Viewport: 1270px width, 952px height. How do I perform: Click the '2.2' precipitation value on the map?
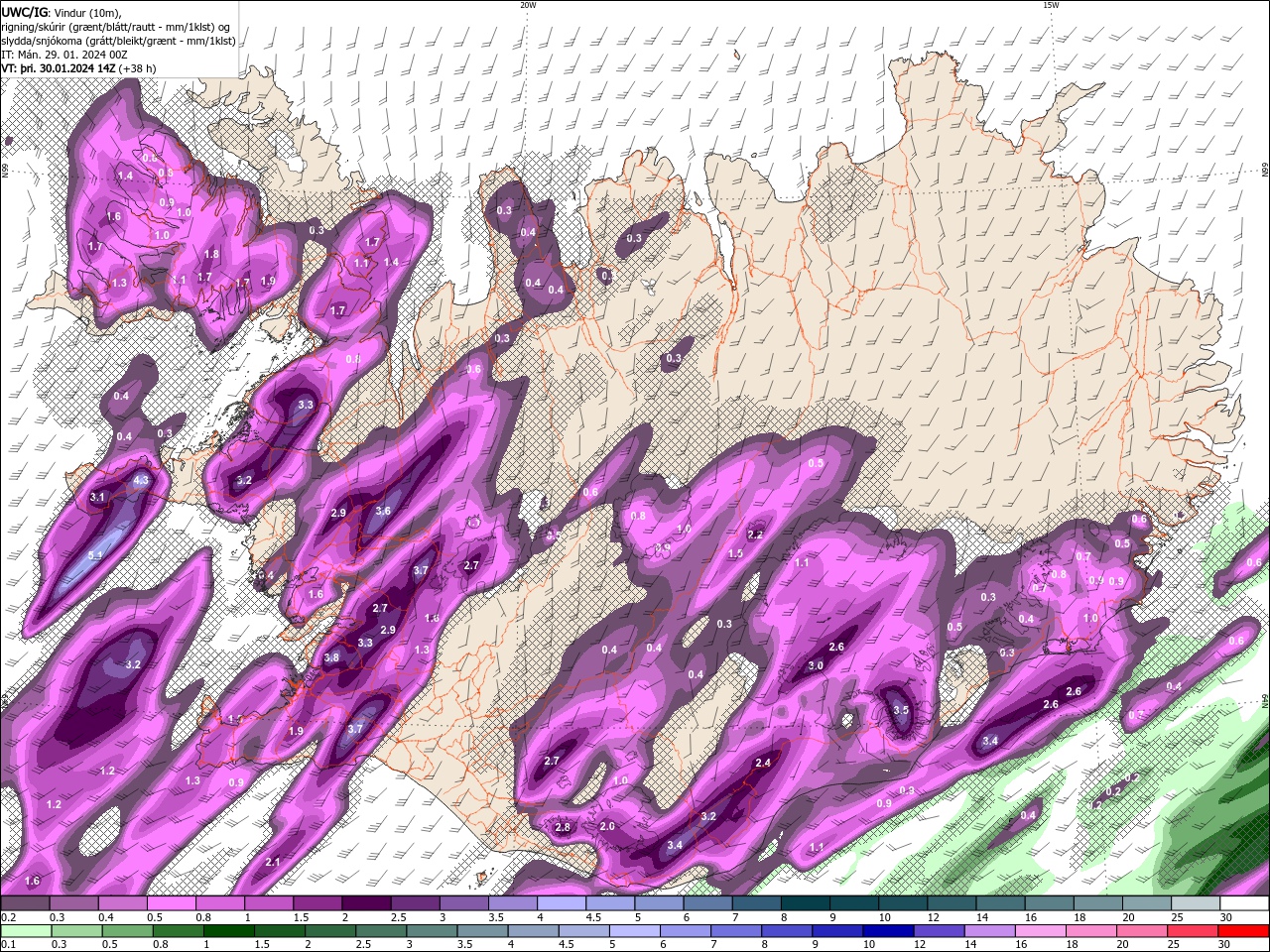click(x=755, y=535)
